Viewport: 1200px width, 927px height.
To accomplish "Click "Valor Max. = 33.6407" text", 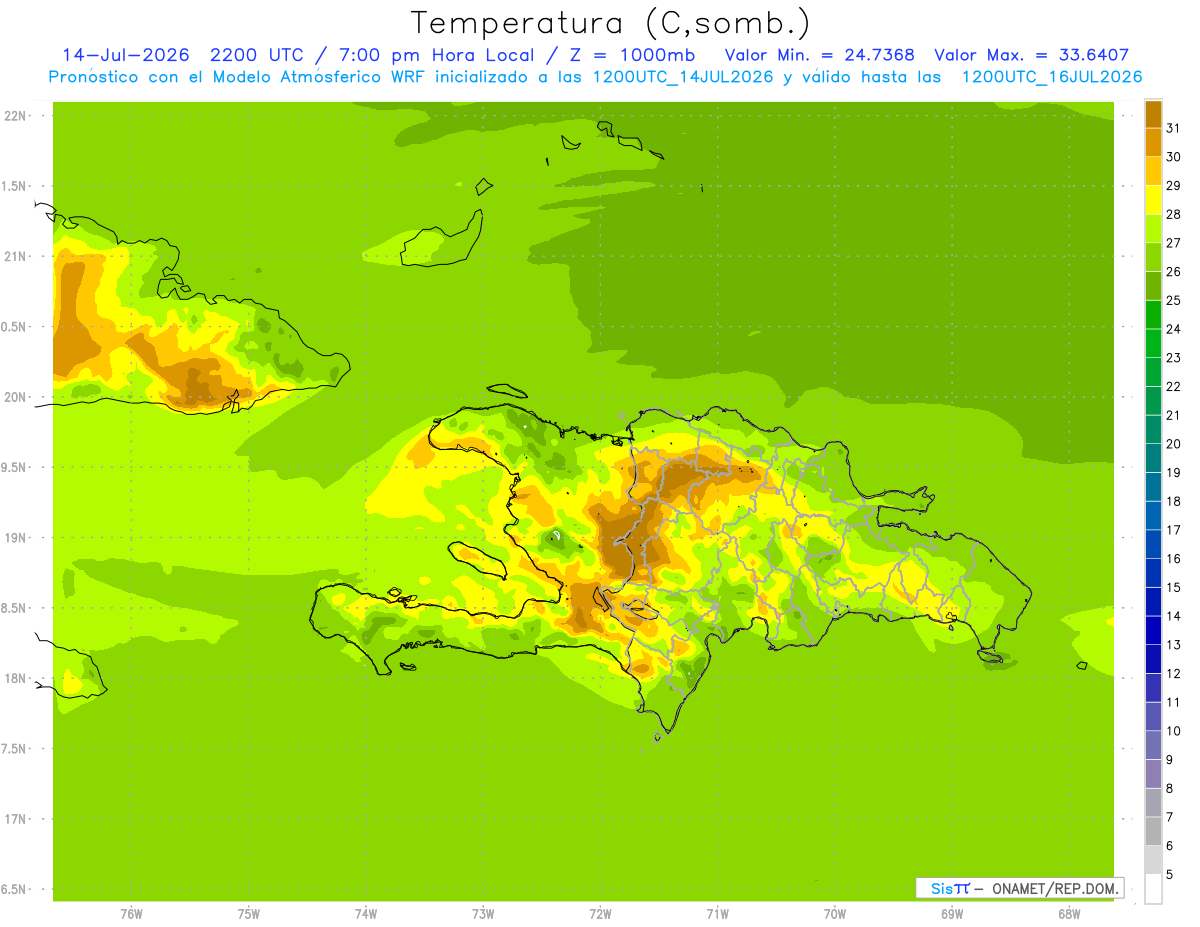I will [1032, 55].
